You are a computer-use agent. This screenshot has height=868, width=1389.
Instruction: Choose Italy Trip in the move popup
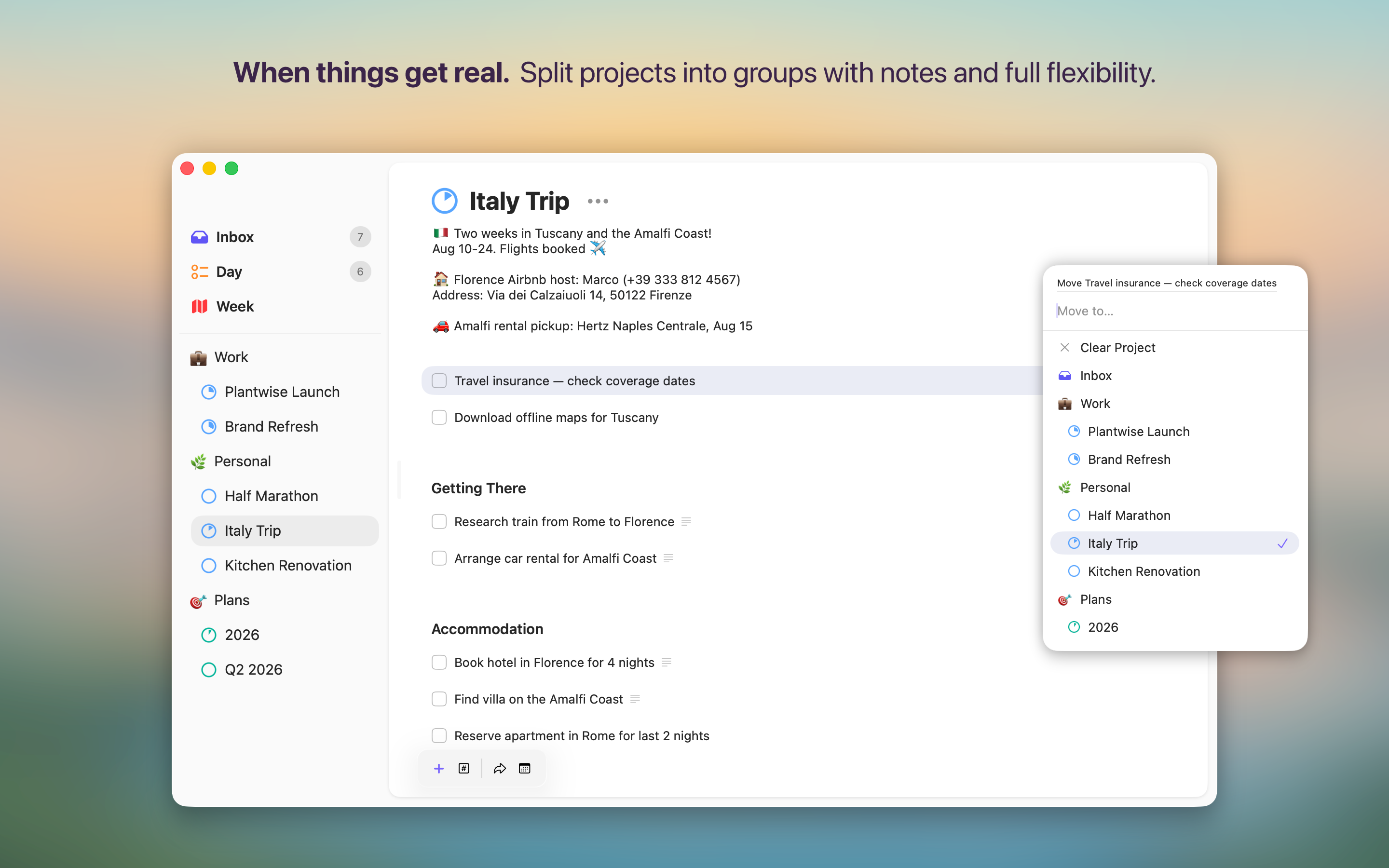pyautogui.click(x=1174, y=543)
